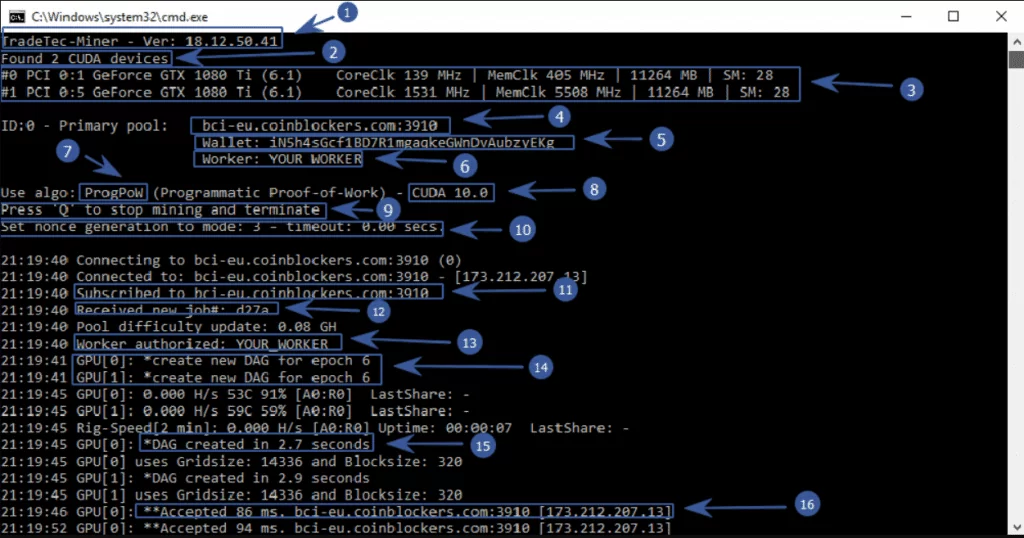The image size is (1024, 538).
Task: Click 'SM: 28' in the #1 device row
Action: (x=765, y=92)
